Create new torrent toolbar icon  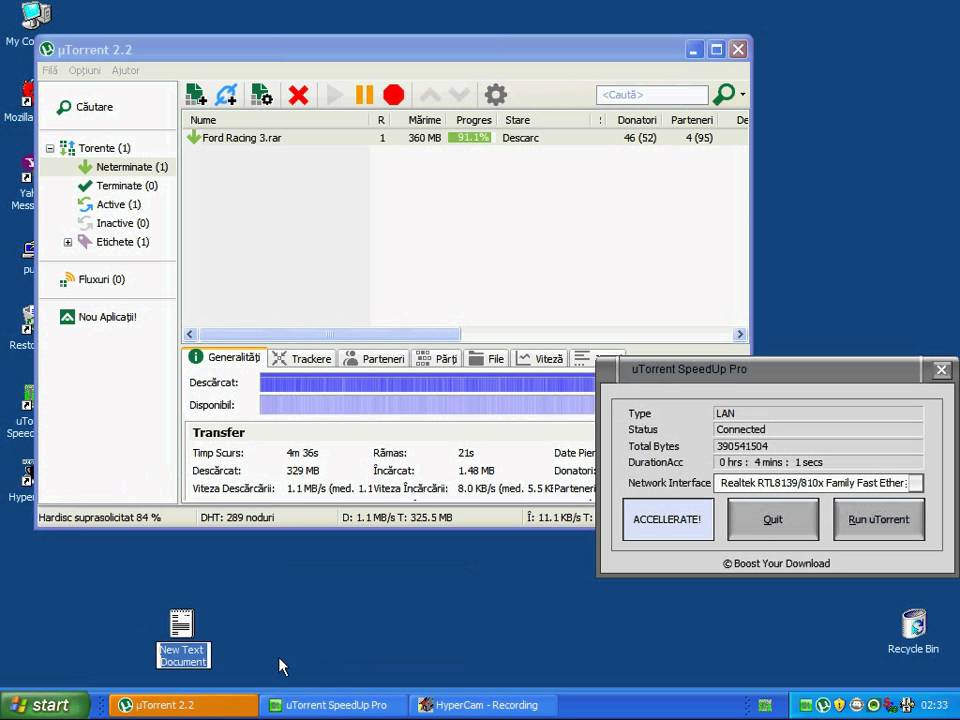click(261, 95)
